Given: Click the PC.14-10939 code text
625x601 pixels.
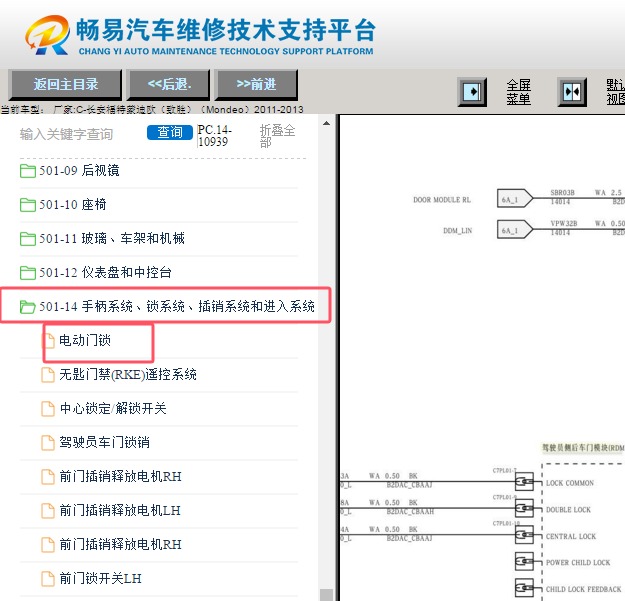Looking at the screenshot, I should tap(214, 136).
